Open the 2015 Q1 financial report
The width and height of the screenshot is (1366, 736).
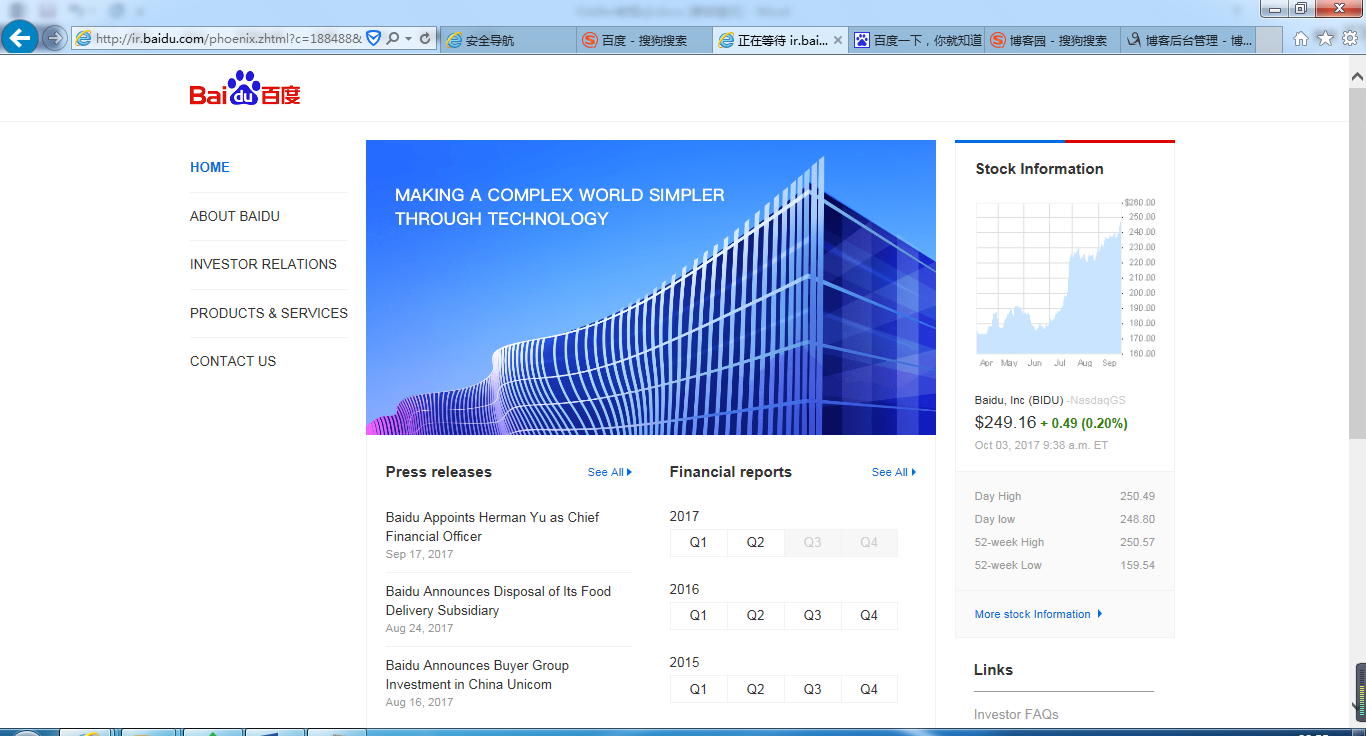[x=698, y=689]
